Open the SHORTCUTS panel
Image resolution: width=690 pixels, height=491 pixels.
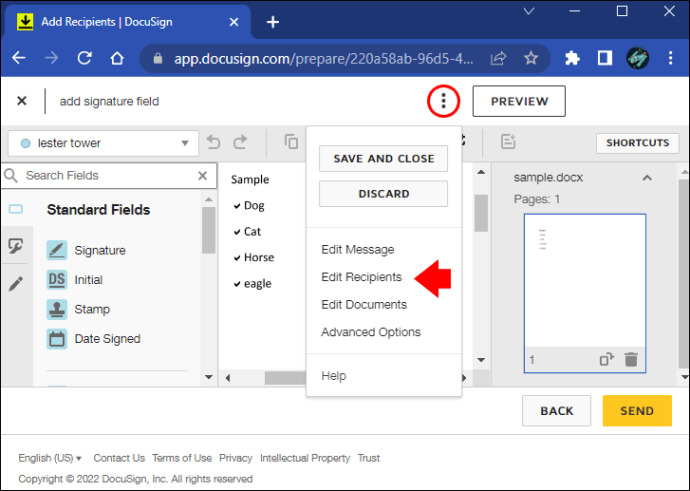pos(637,143)
